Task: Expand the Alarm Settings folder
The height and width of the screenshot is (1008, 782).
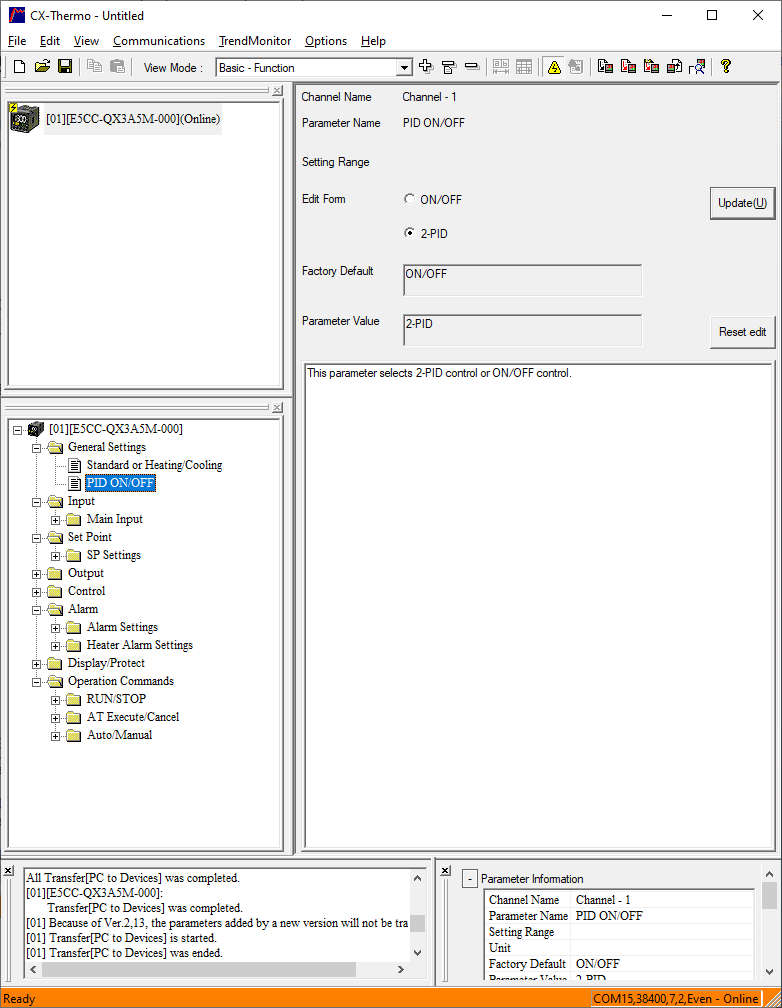Action: coord(55,628)
